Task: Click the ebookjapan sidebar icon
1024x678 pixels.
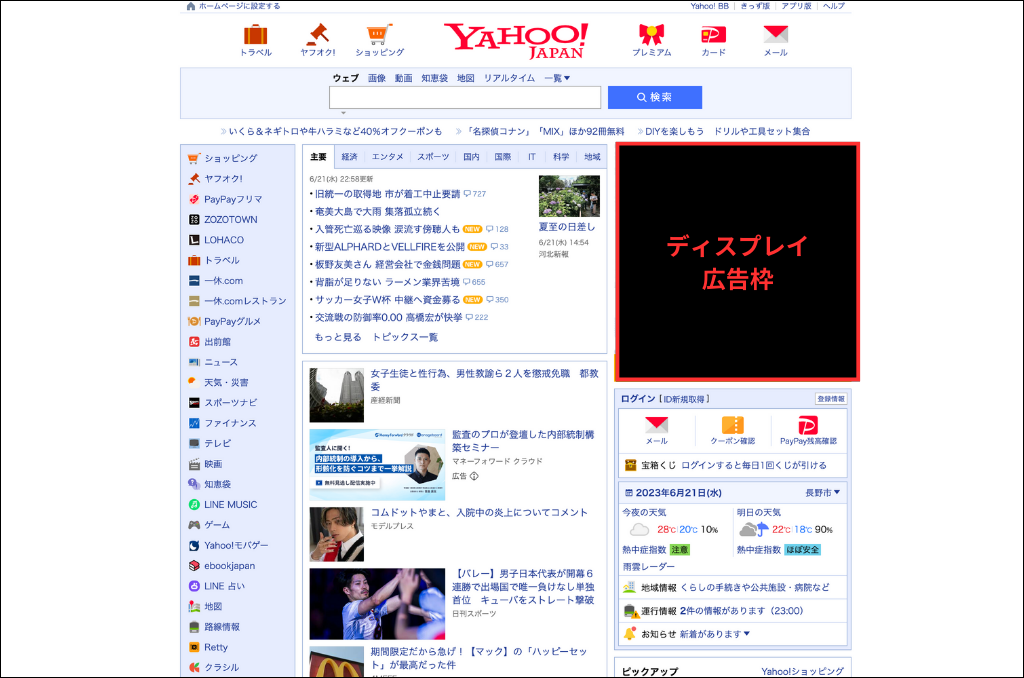Action: [194, 566]
